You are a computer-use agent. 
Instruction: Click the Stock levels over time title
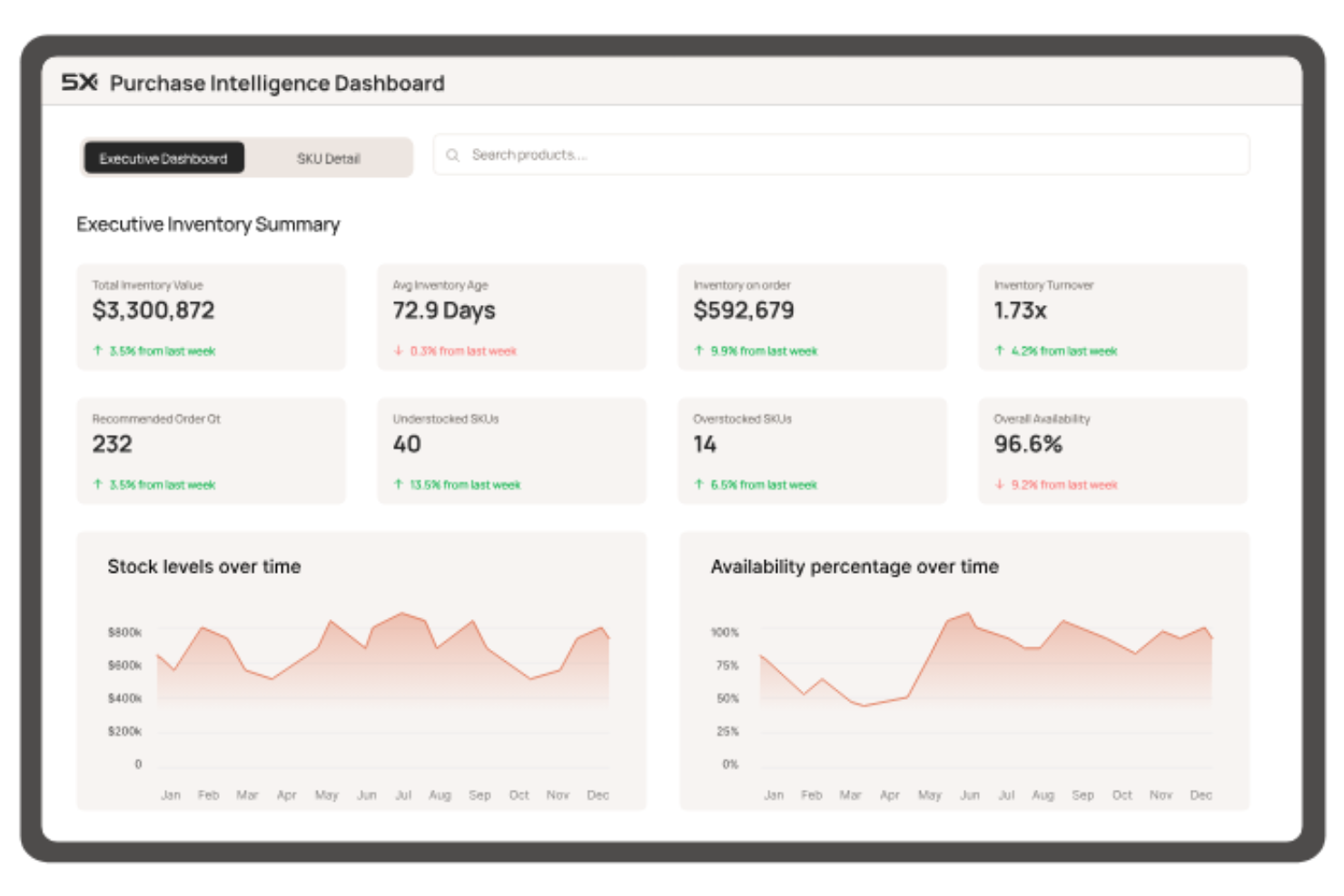[204, 566]
